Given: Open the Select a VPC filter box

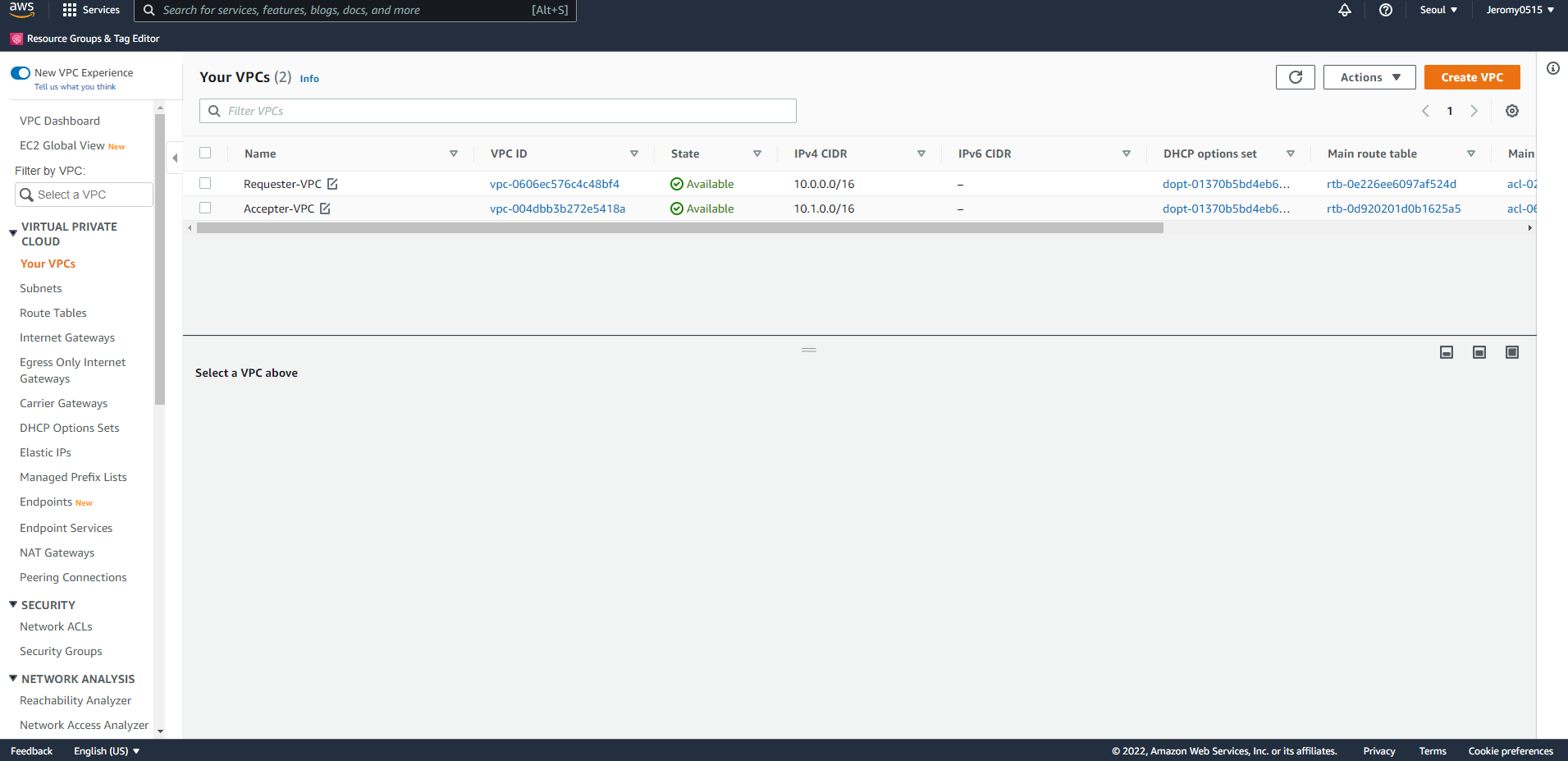Looking at the screenshot, I should point(84,195).
